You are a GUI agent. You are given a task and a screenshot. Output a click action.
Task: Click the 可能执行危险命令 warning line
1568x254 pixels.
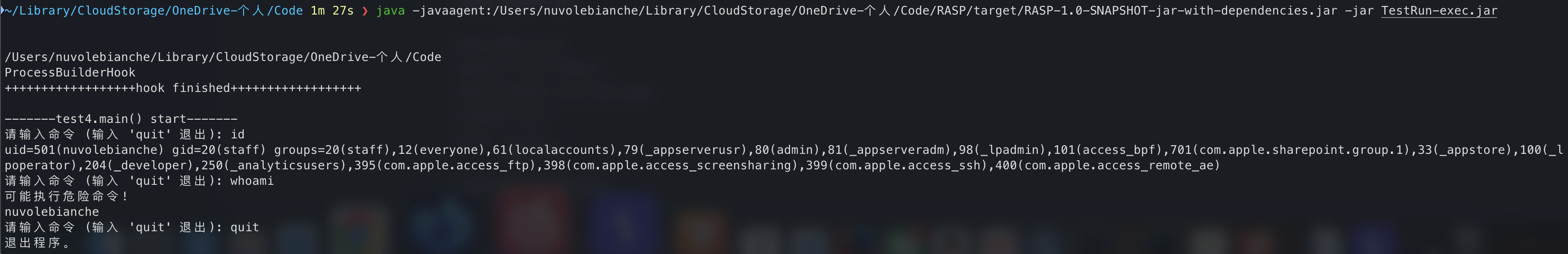pyautogui.click(x=66, y=196)
